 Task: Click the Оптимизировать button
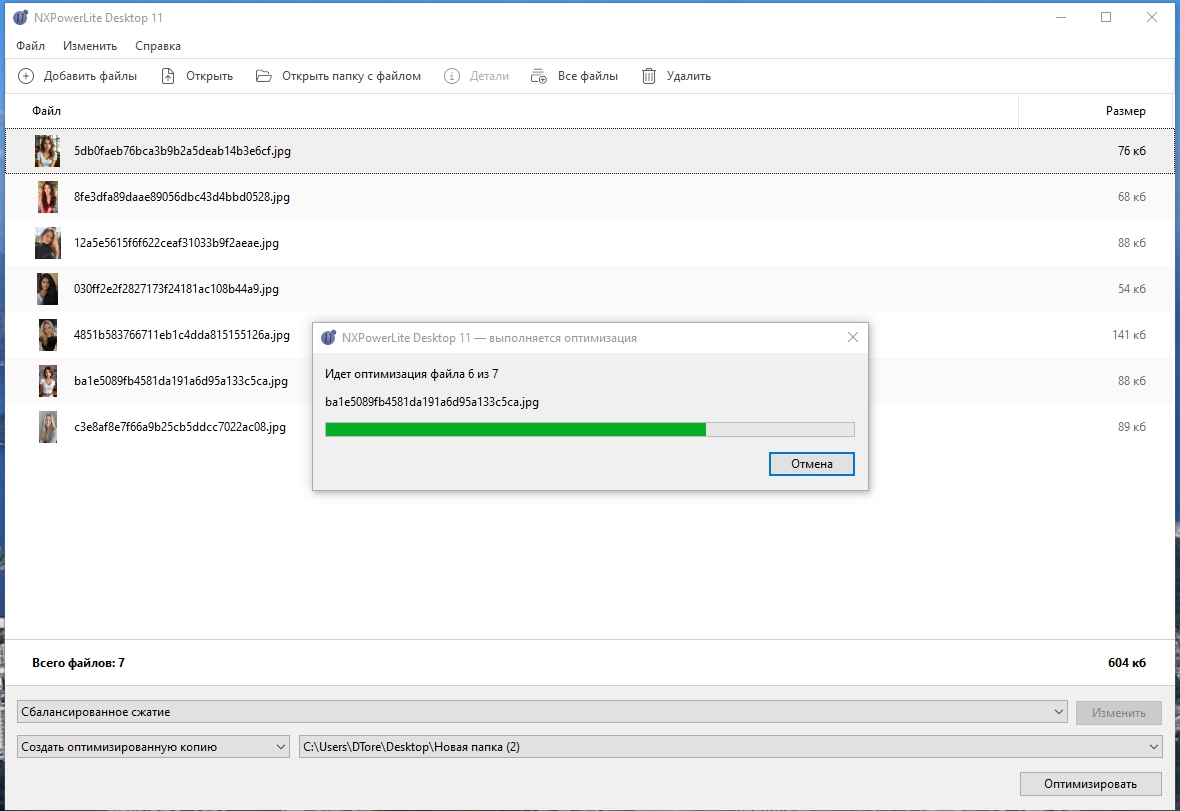click(1090, 784)
